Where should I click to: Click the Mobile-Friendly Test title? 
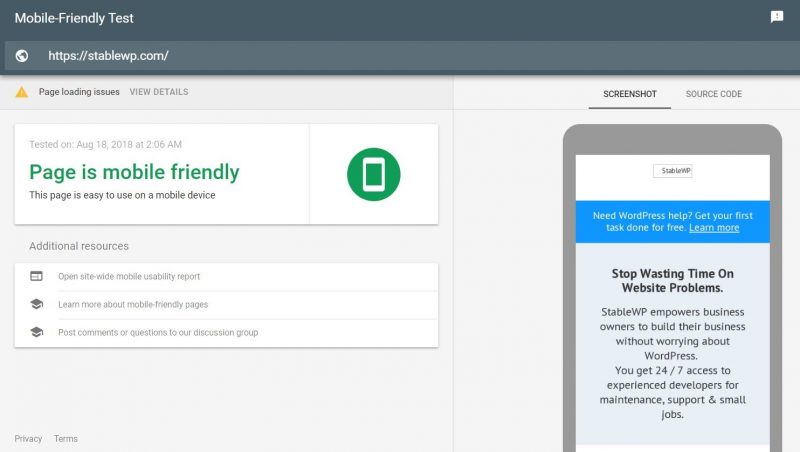click(74, 18)
